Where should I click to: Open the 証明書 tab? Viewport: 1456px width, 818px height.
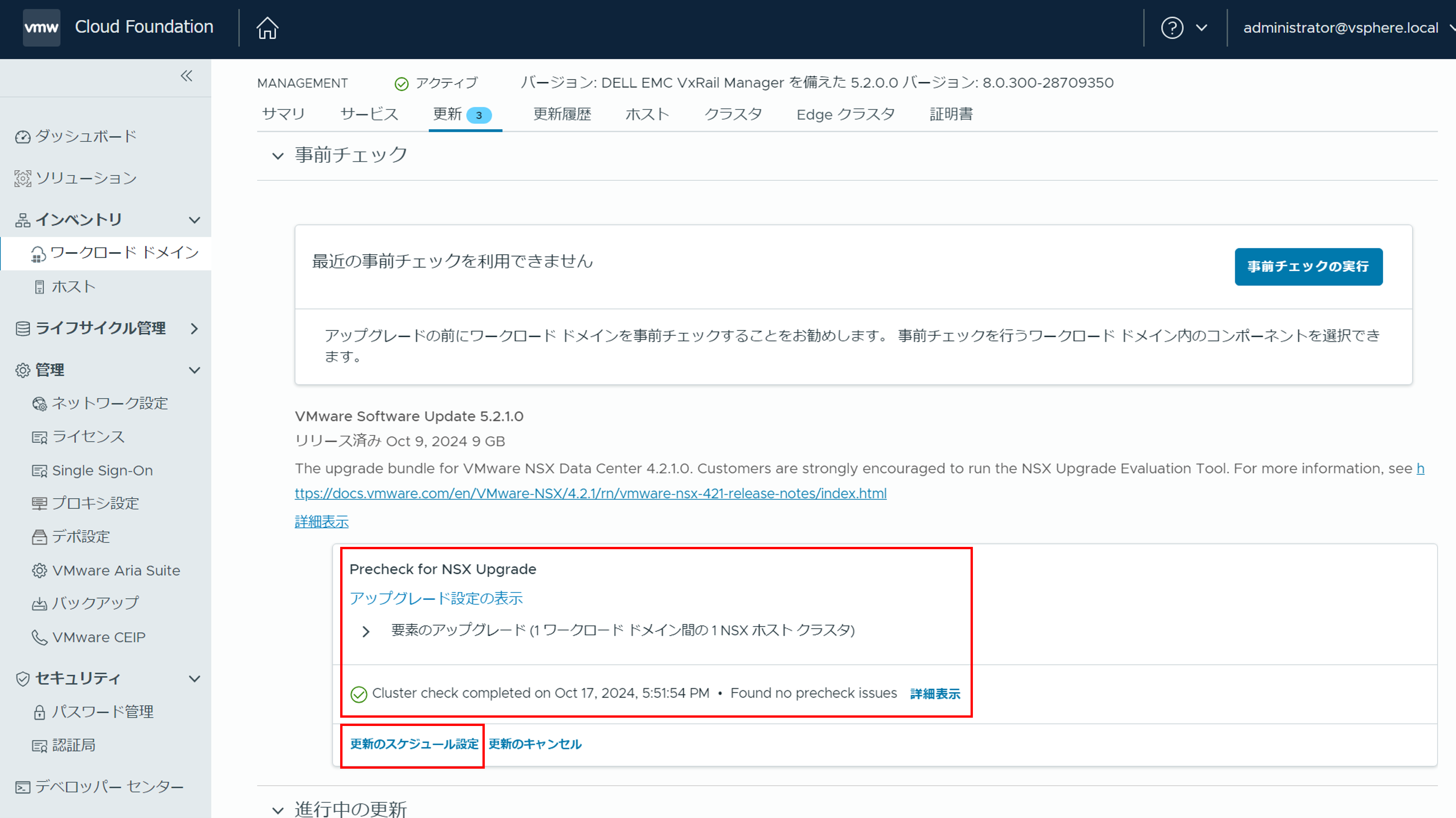tap(951, 114)
